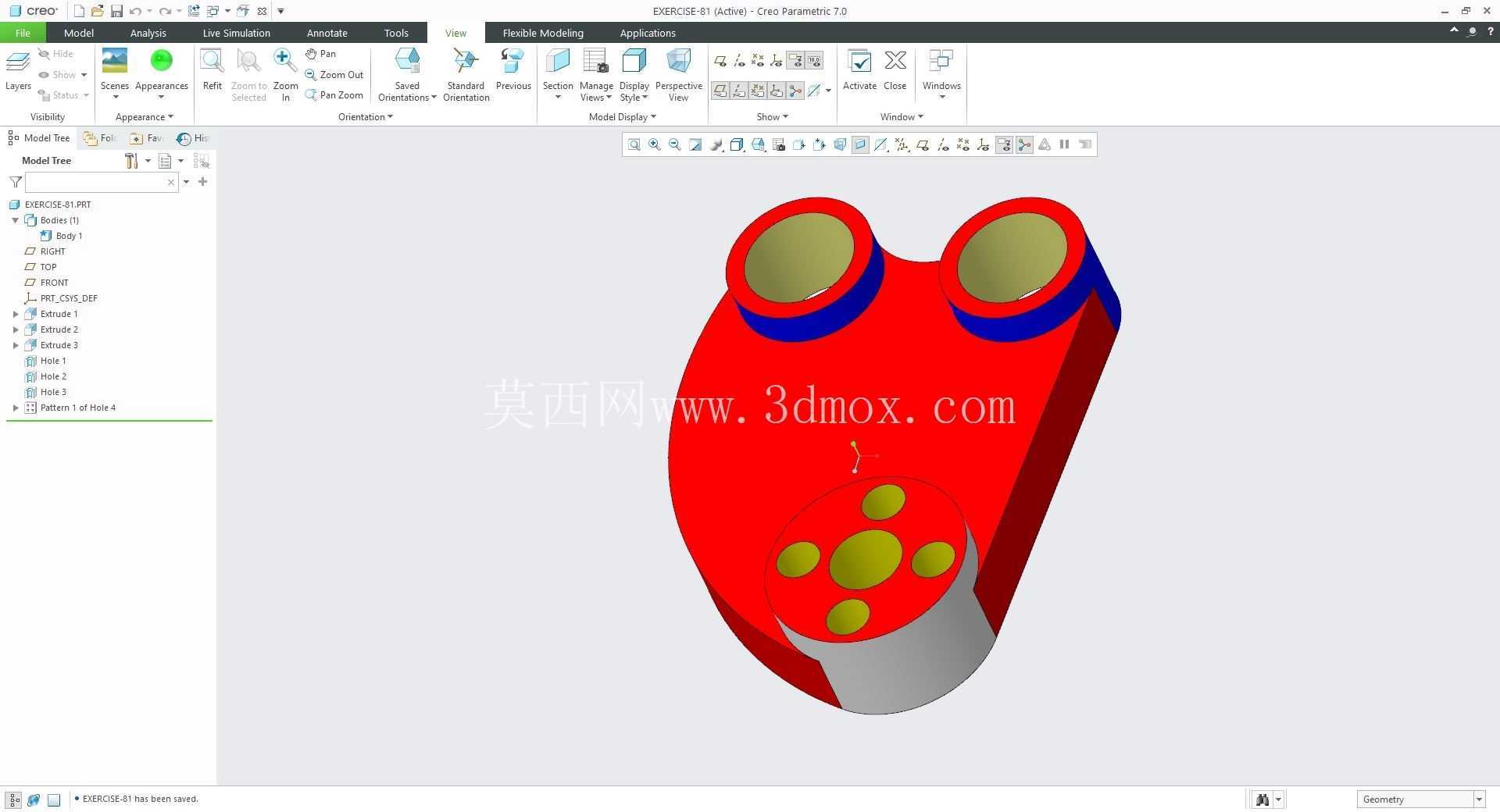The height and width of the screenshot is (812, 1500).
Task: Click the Save diskette icon
Action: click(116, 11)
